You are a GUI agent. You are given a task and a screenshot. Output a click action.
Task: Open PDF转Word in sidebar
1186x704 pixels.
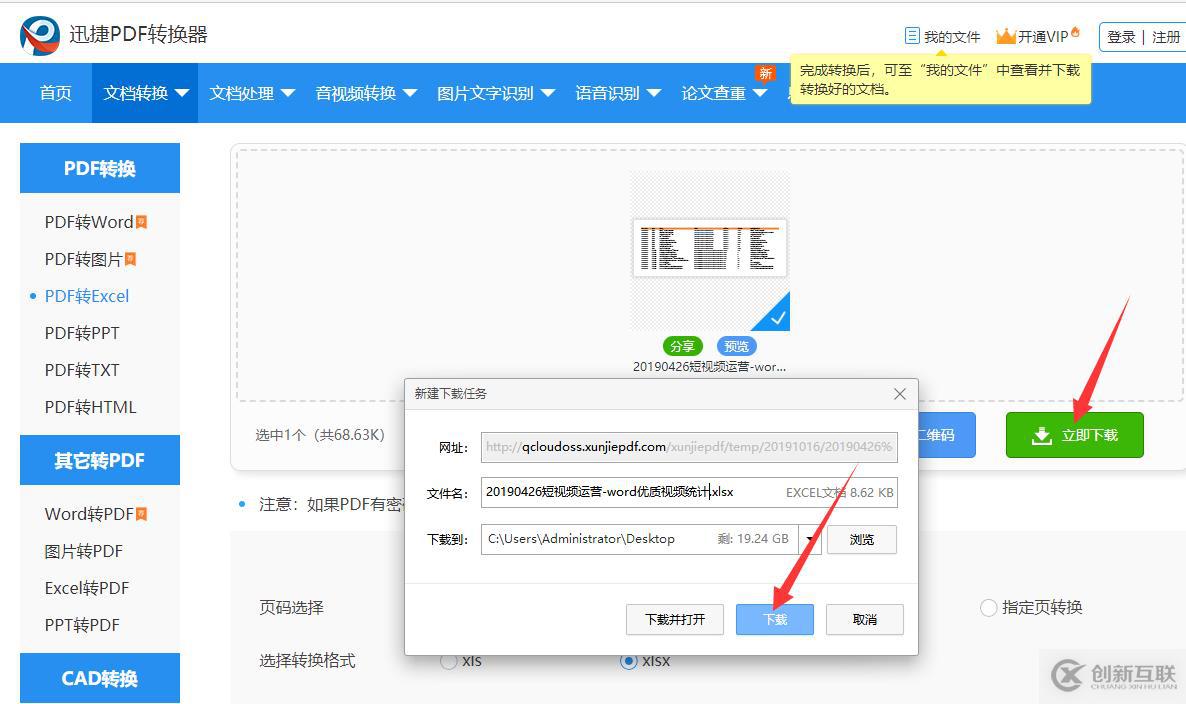pyautogui.click(x=88, y=222)
